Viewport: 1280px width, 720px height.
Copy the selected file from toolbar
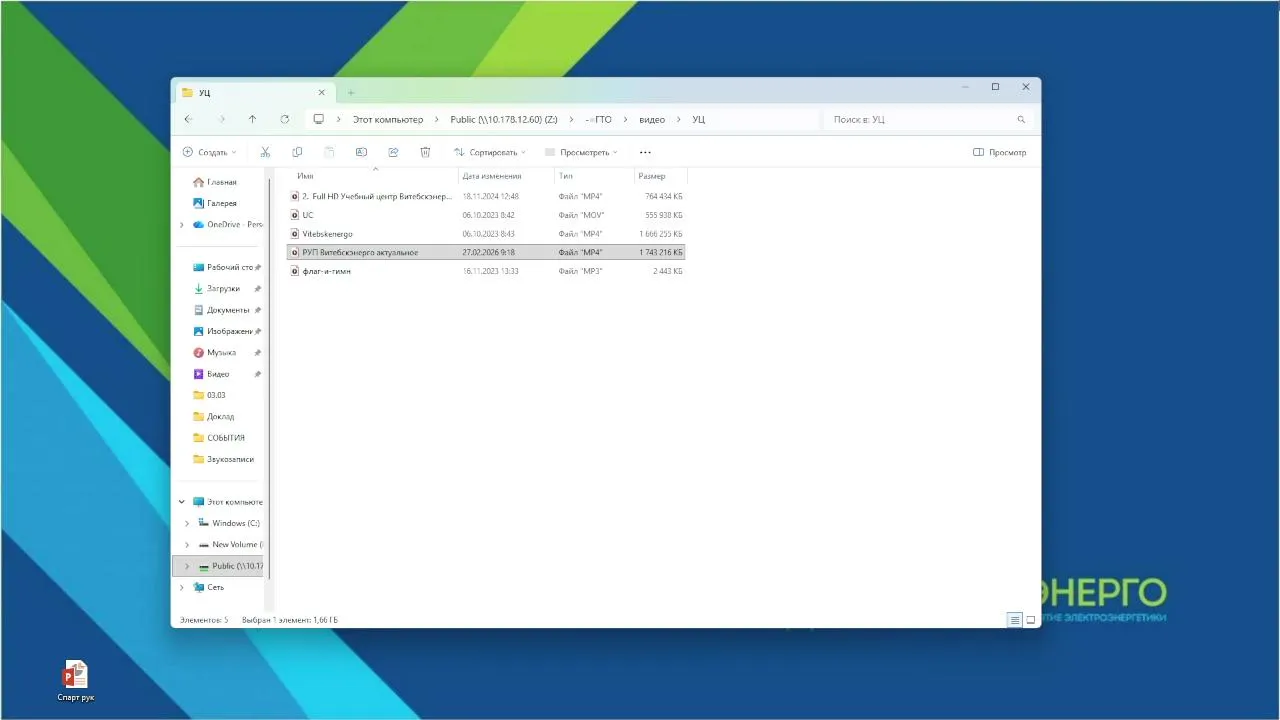[297, 152]
